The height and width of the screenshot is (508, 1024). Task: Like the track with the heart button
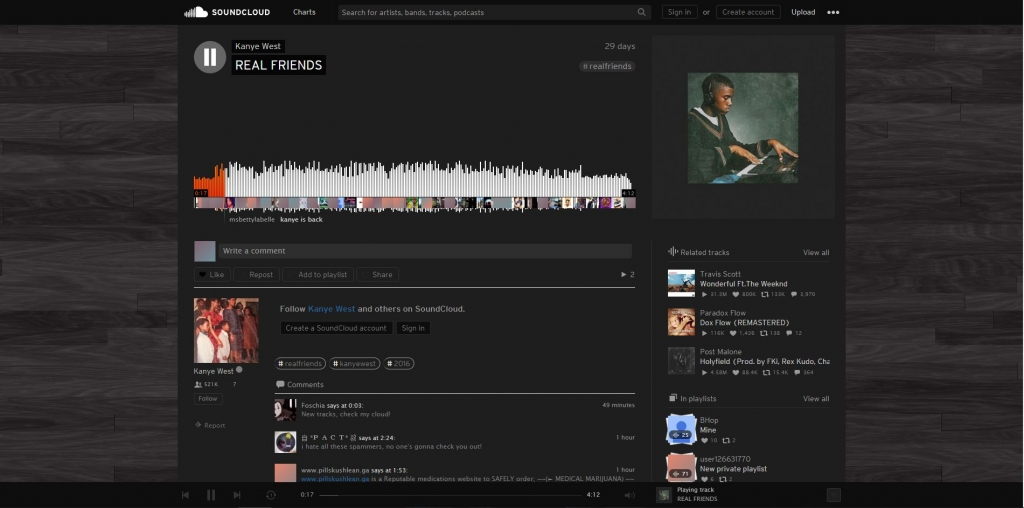(212, 274)
